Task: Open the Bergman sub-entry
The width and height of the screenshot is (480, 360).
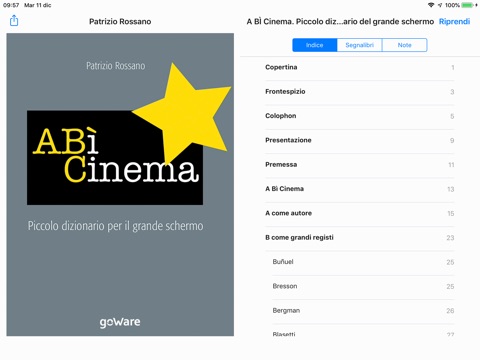Action: click(x=363, y=311)
